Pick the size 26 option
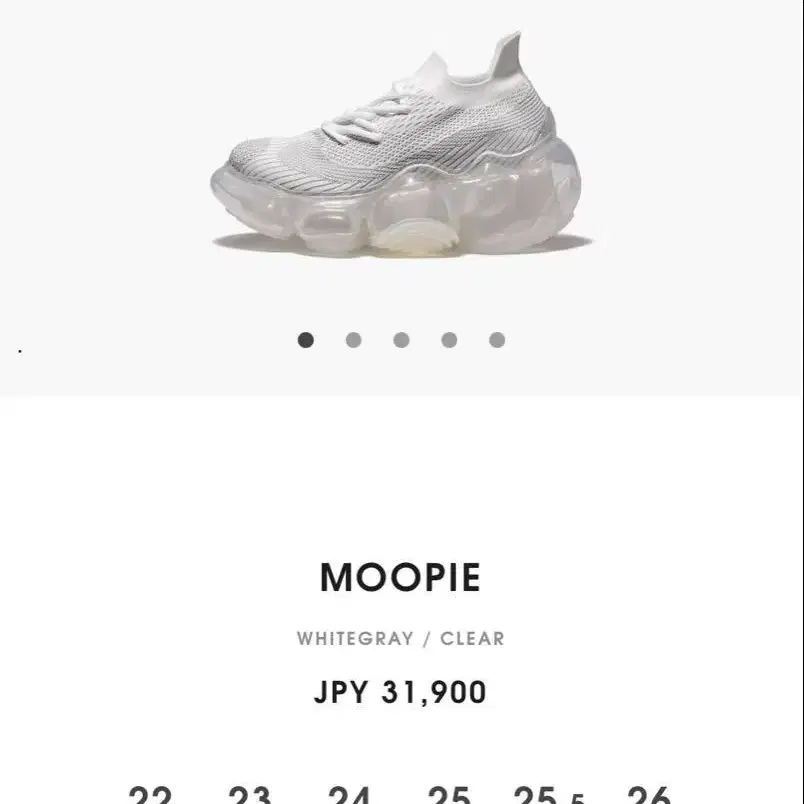Image resolution: width=804 pixels, height=804 pixels. coord(649,794)
